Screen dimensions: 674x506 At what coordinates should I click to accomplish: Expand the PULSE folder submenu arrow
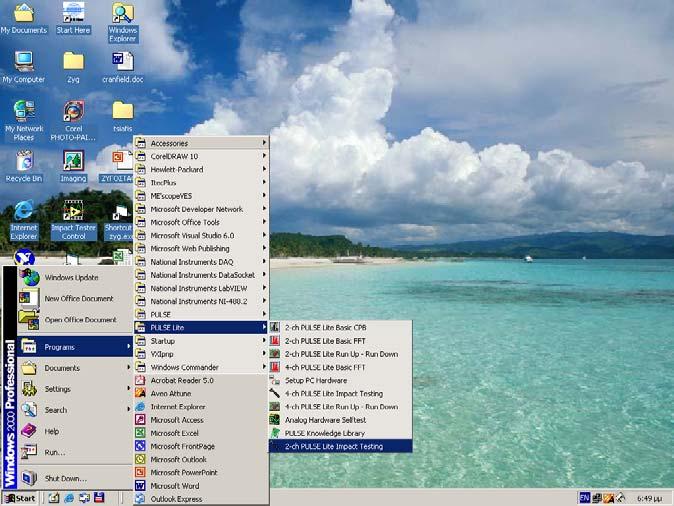(x=264, y=314)
